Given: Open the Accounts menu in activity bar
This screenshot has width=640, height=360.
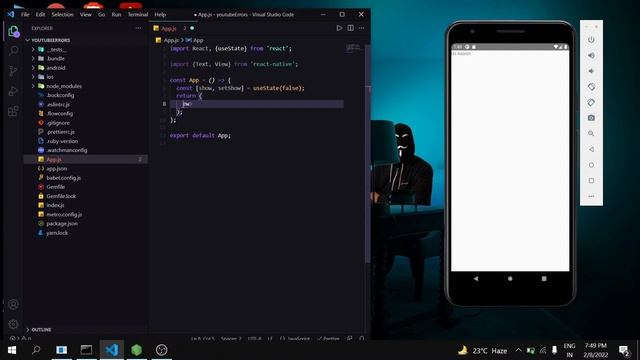Looking at the screenshot, I should click(x=13, y=304).
